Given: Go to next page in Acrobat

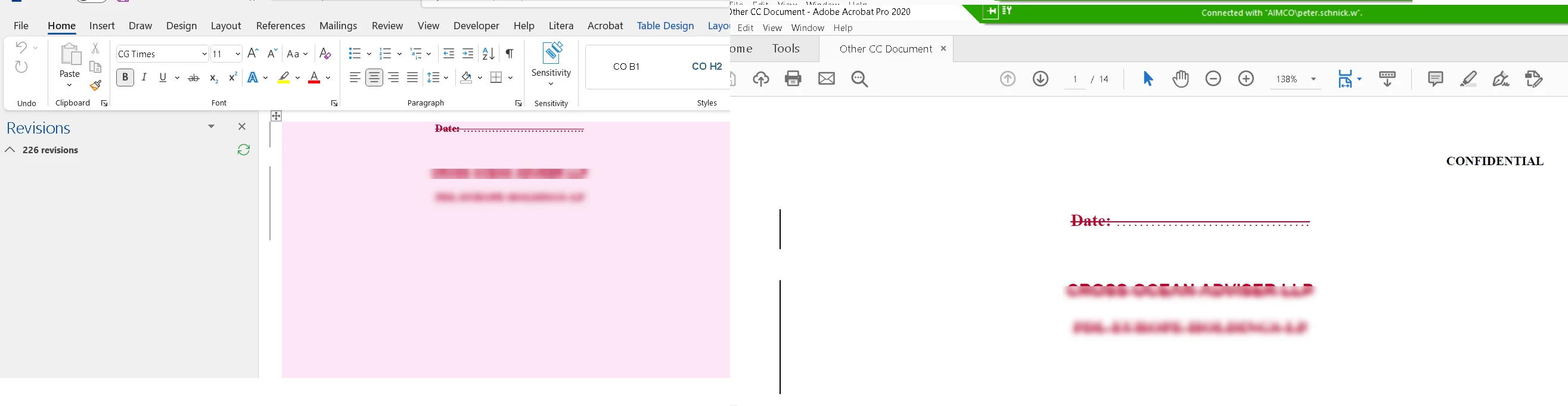Looking at the screenshot, I should tap(1040, 79).
